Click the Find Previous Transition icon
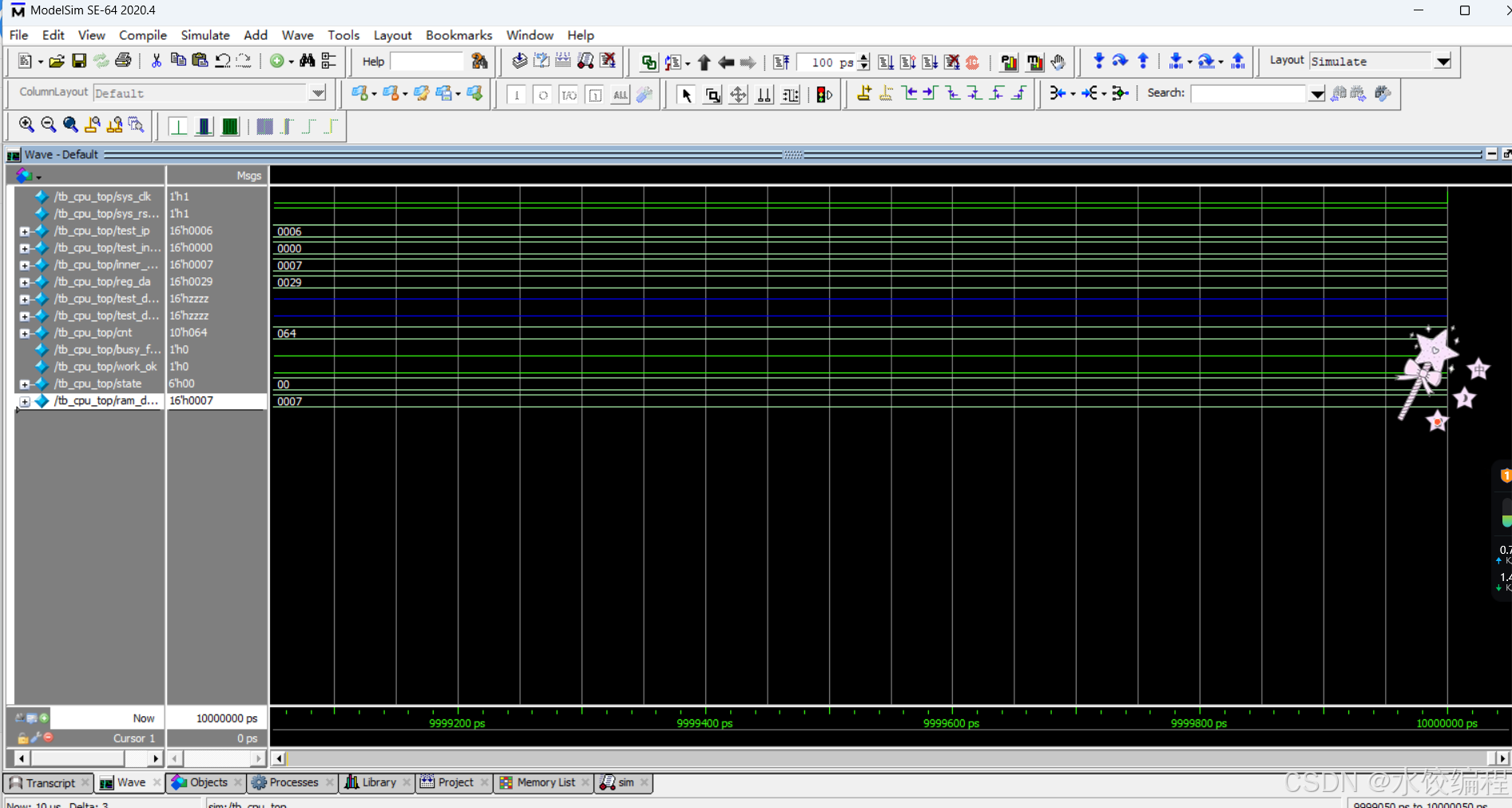 click(x=909, y=94)
